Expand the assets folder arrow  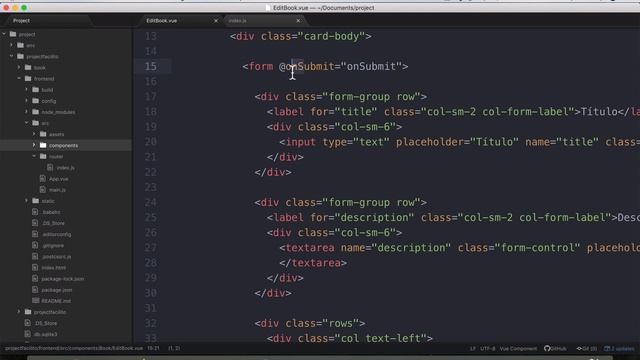tap(34, 134)
